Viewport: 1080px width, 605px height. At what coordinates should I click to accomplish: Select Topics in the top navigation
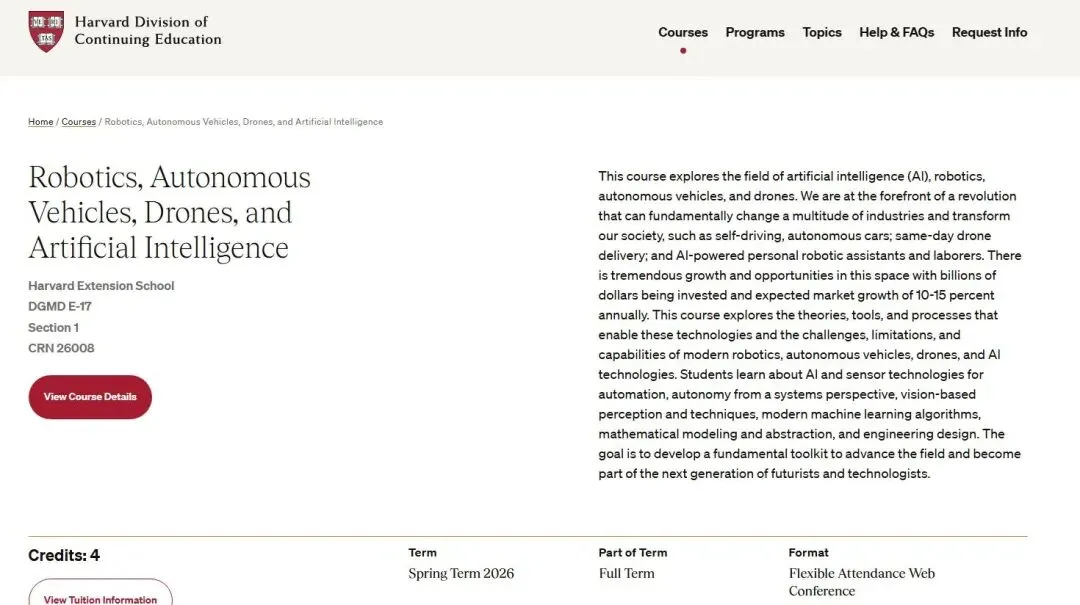point(822,32)
